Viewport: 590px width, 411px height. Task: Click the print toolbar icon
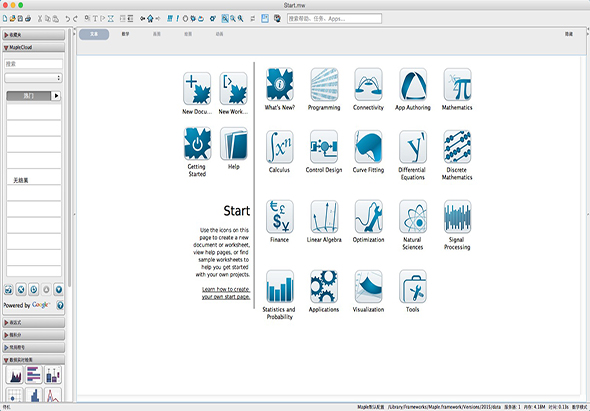coord(28,18)
